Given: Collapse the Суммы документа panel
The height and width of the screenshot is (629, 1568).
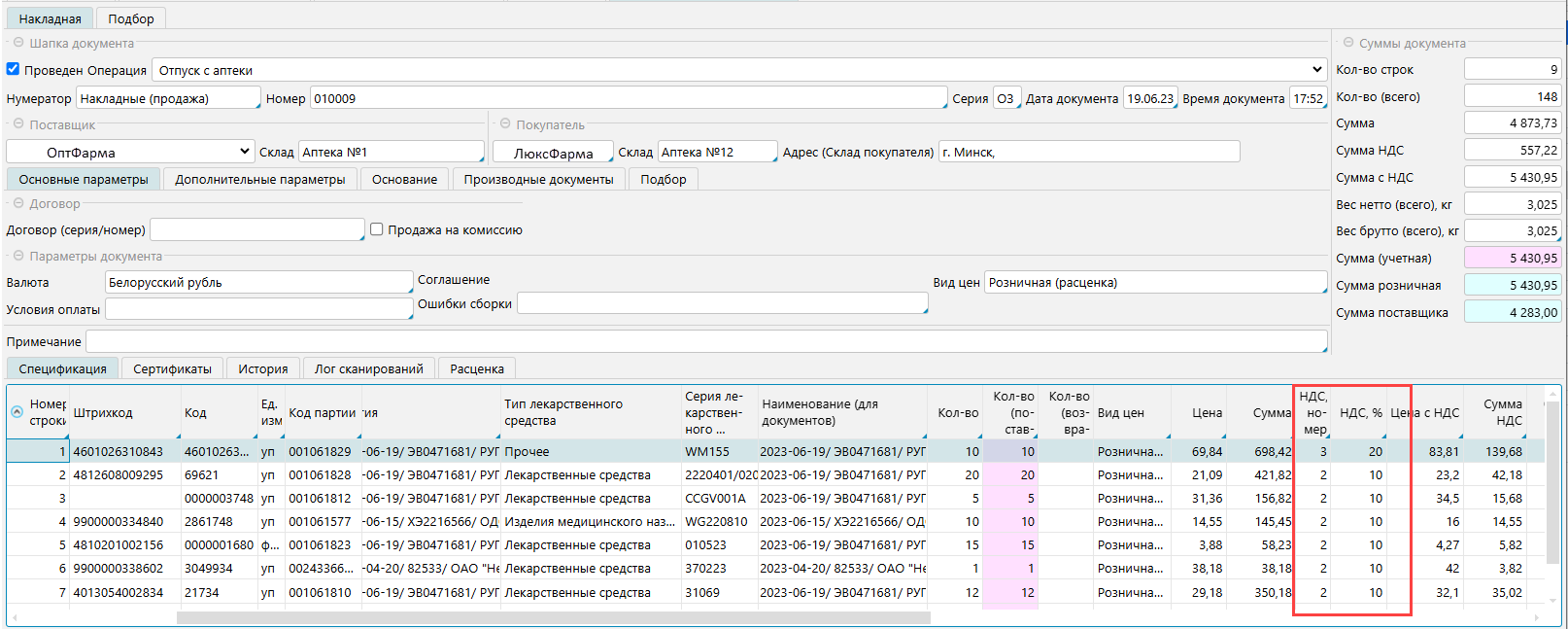Looking at the screenshot, I should (x=1348, y=43).
